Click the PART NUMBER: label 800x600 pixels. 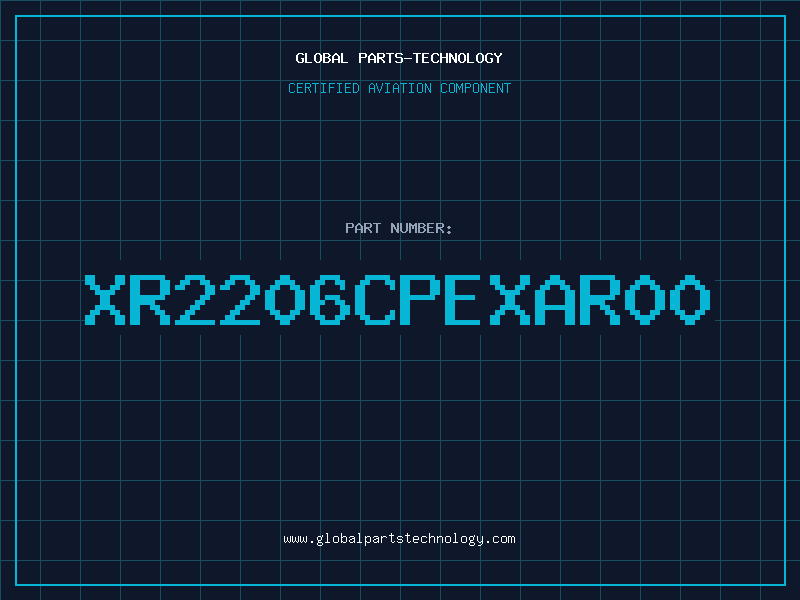pyautogui.click(x=398, y=228)
